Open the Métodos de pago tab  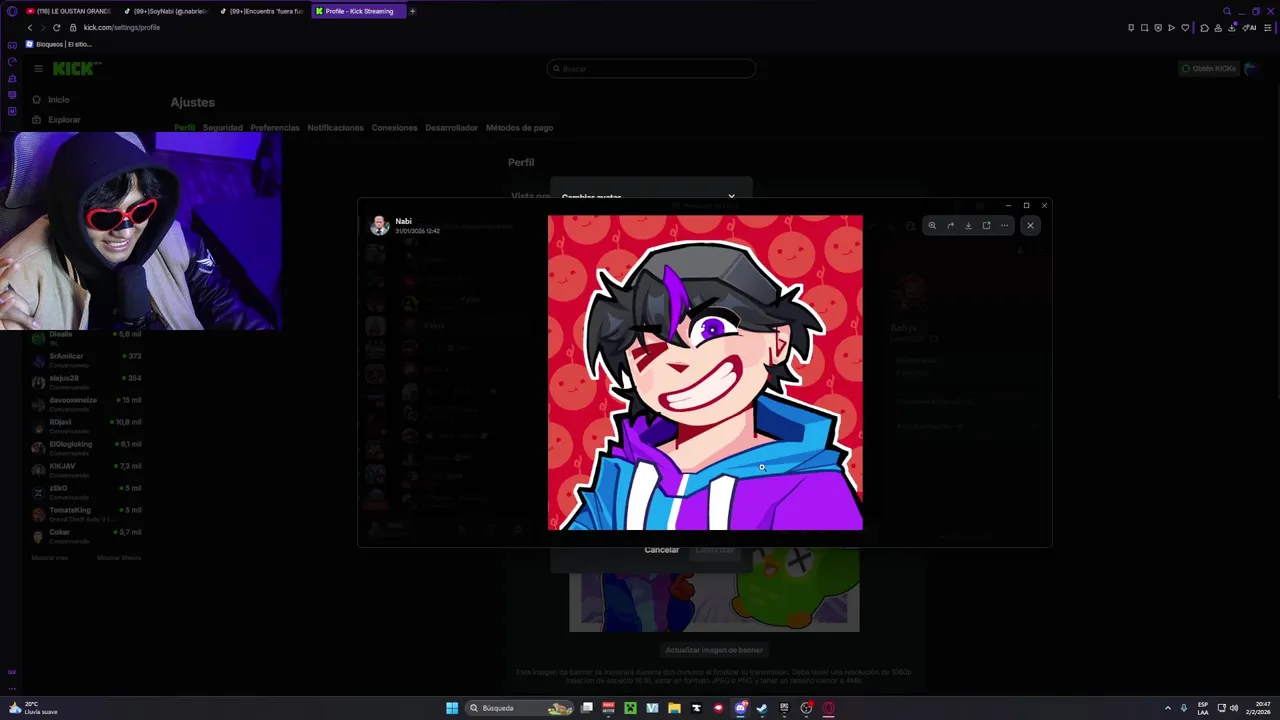coord(519,128)
